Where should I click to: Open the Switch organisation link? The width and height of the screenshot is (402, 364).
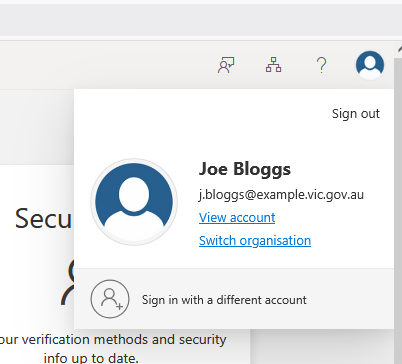[x=255, y=240]
